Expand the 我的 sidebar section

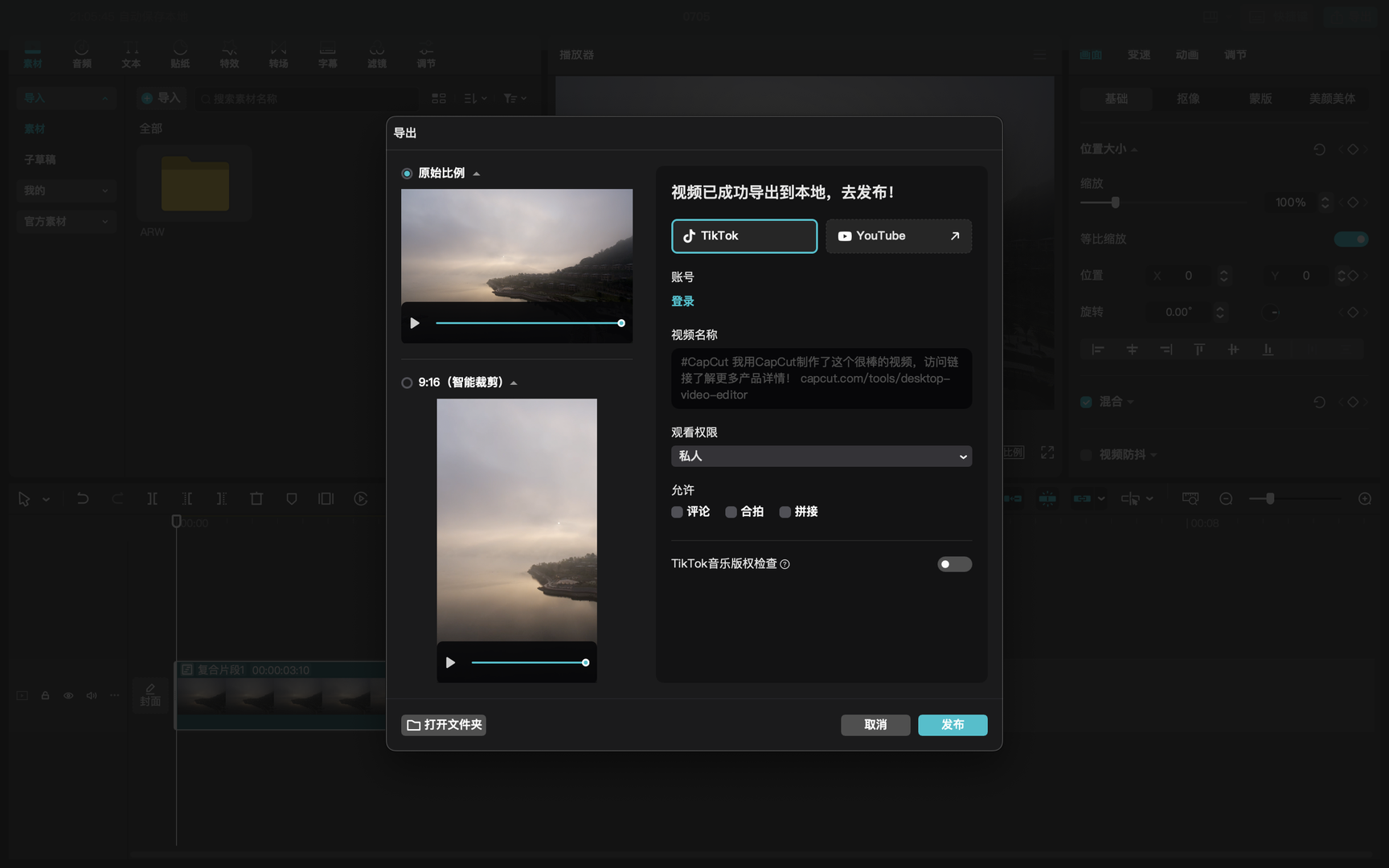point(66,190)
